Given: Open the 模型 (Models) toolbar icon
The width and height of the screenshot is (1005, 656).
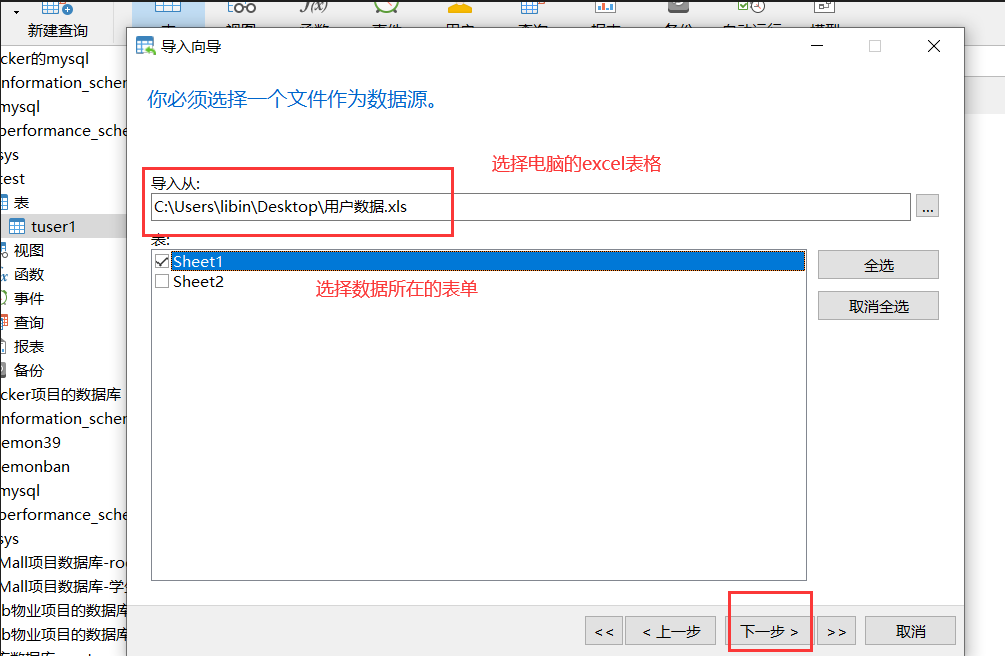Looking at the screenshot, I should (823, 10).
